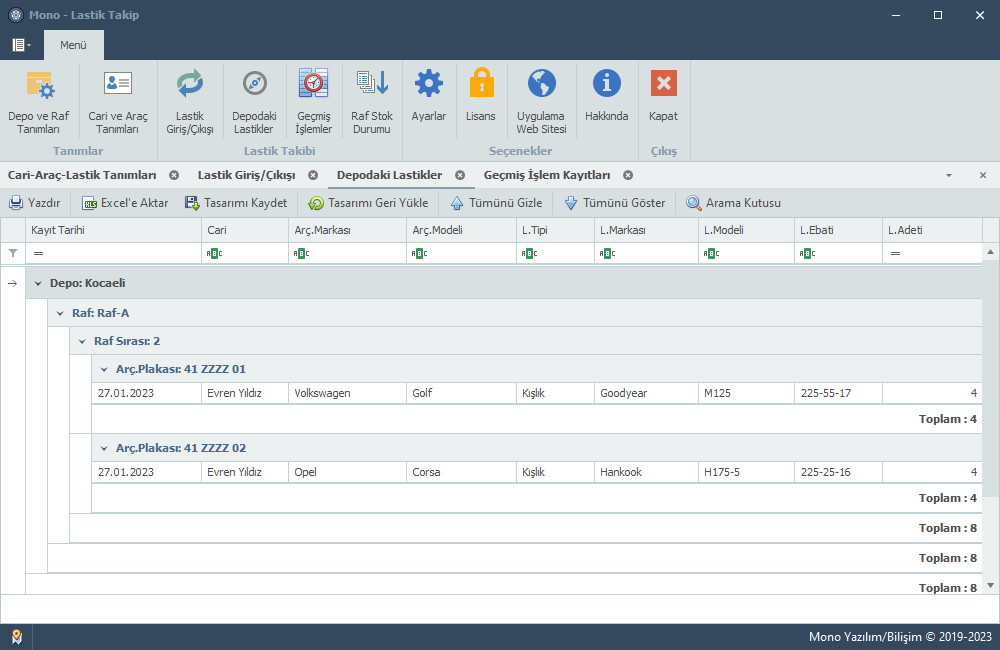Collapse the Raf: Raf-A group
The height and width of the screenshot is (650, 1000).
coord(60,314)
